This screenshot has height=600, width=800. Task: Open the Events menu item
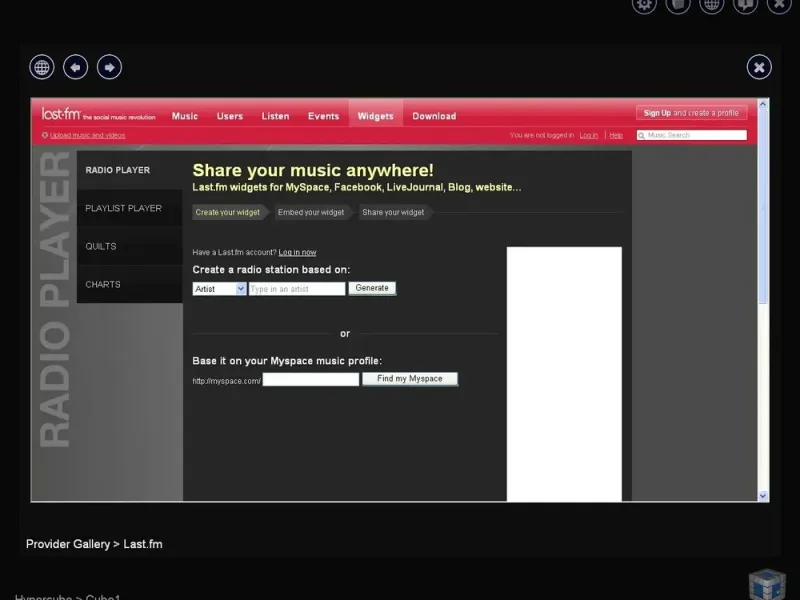tap(323, 116)
